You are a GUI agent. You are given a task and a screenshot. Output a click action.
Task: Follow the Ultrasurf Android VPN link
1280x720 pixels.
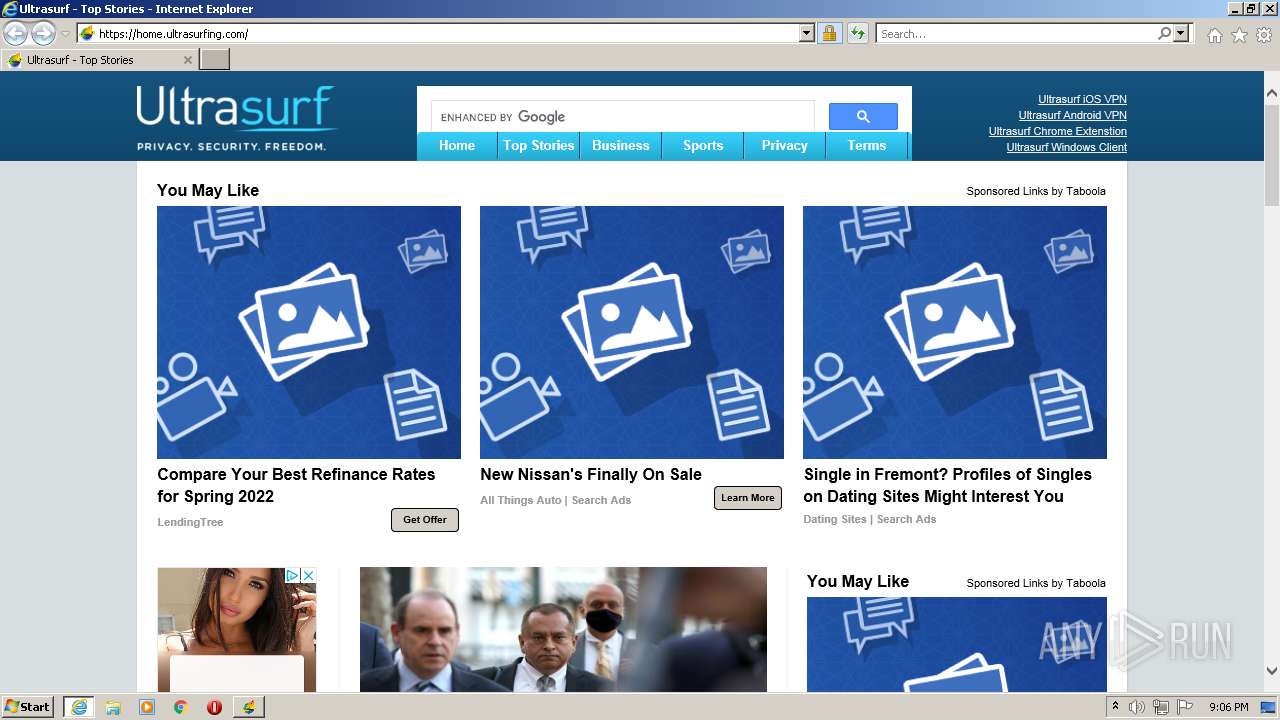tap(1072, 115)
